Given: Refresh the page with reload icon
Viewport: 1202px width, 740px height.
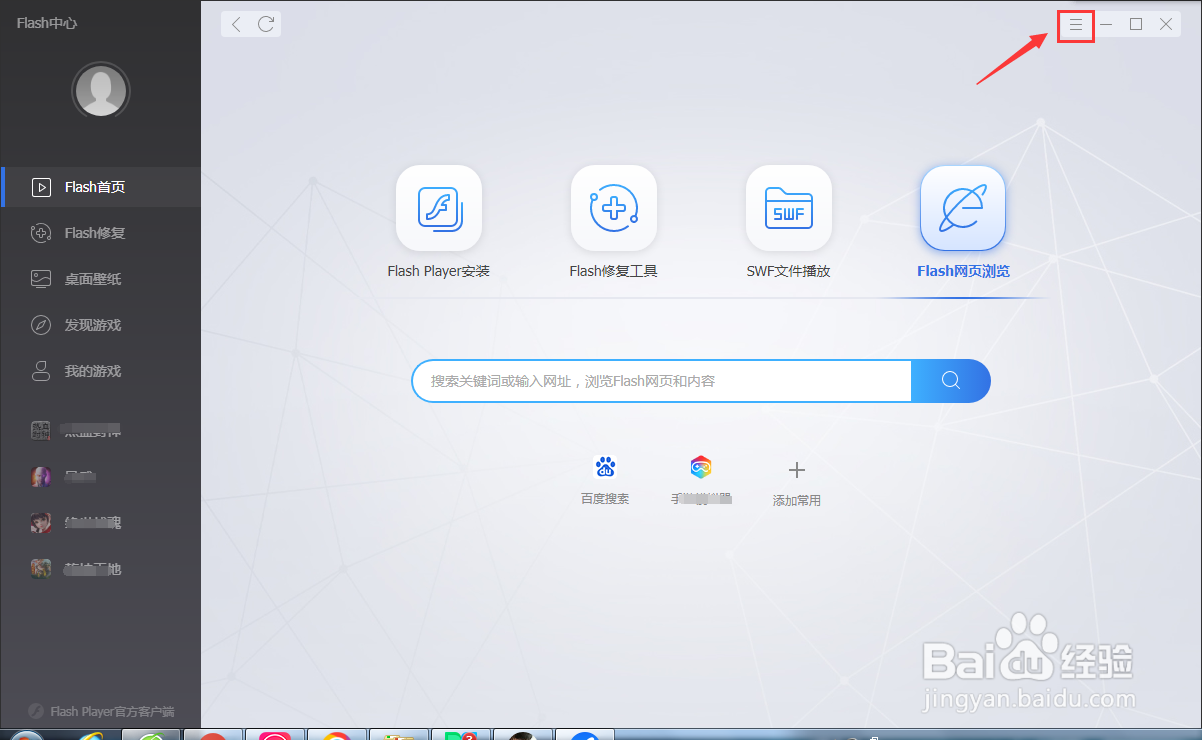Looking at the screenshot, I should pyautogui.click(x=266, y=24).
